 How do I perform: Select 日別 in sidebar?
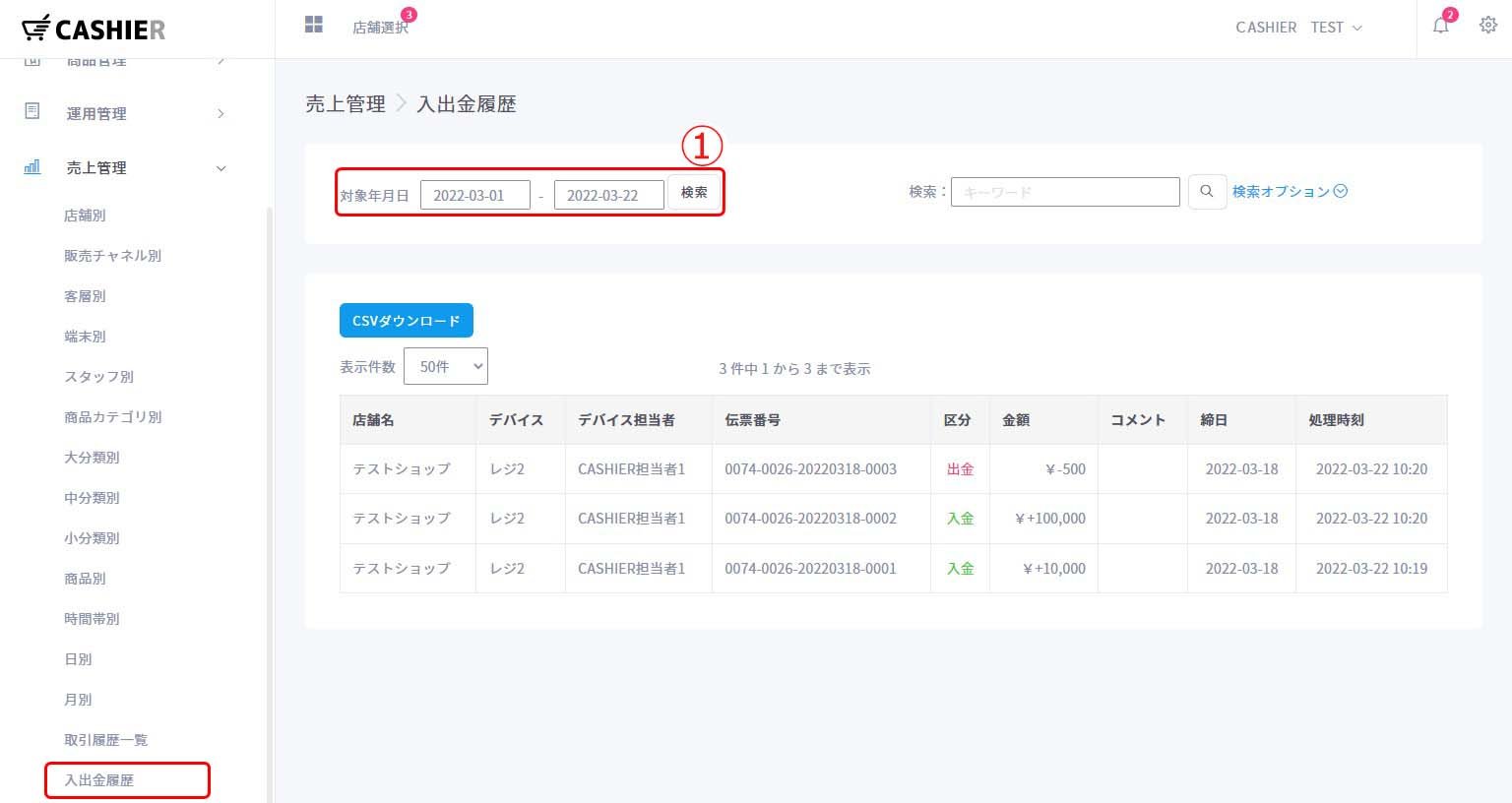pyautogui.click(x=78, y=659)
